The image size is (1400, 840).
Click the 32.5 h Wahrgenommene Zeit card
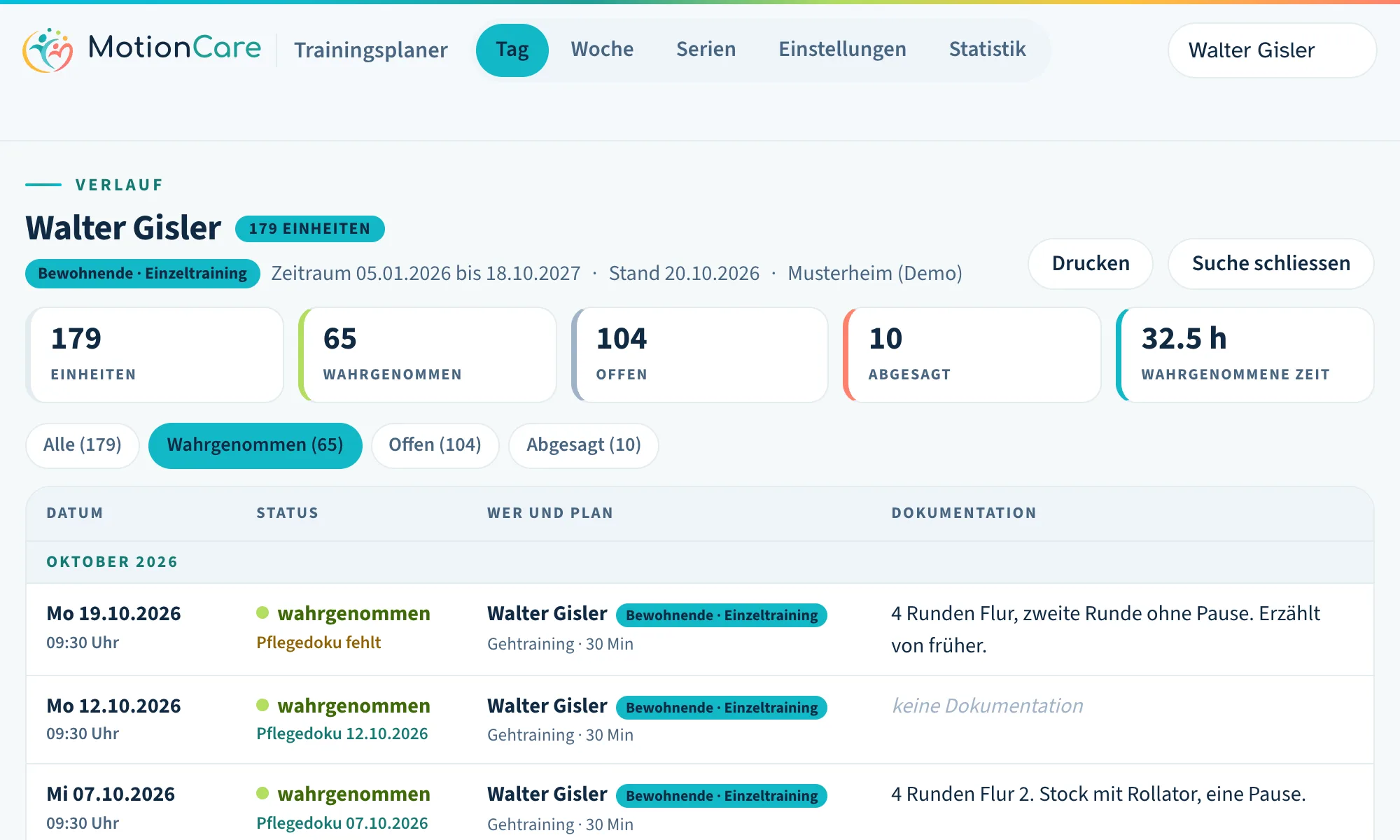tap(1245, 355)
